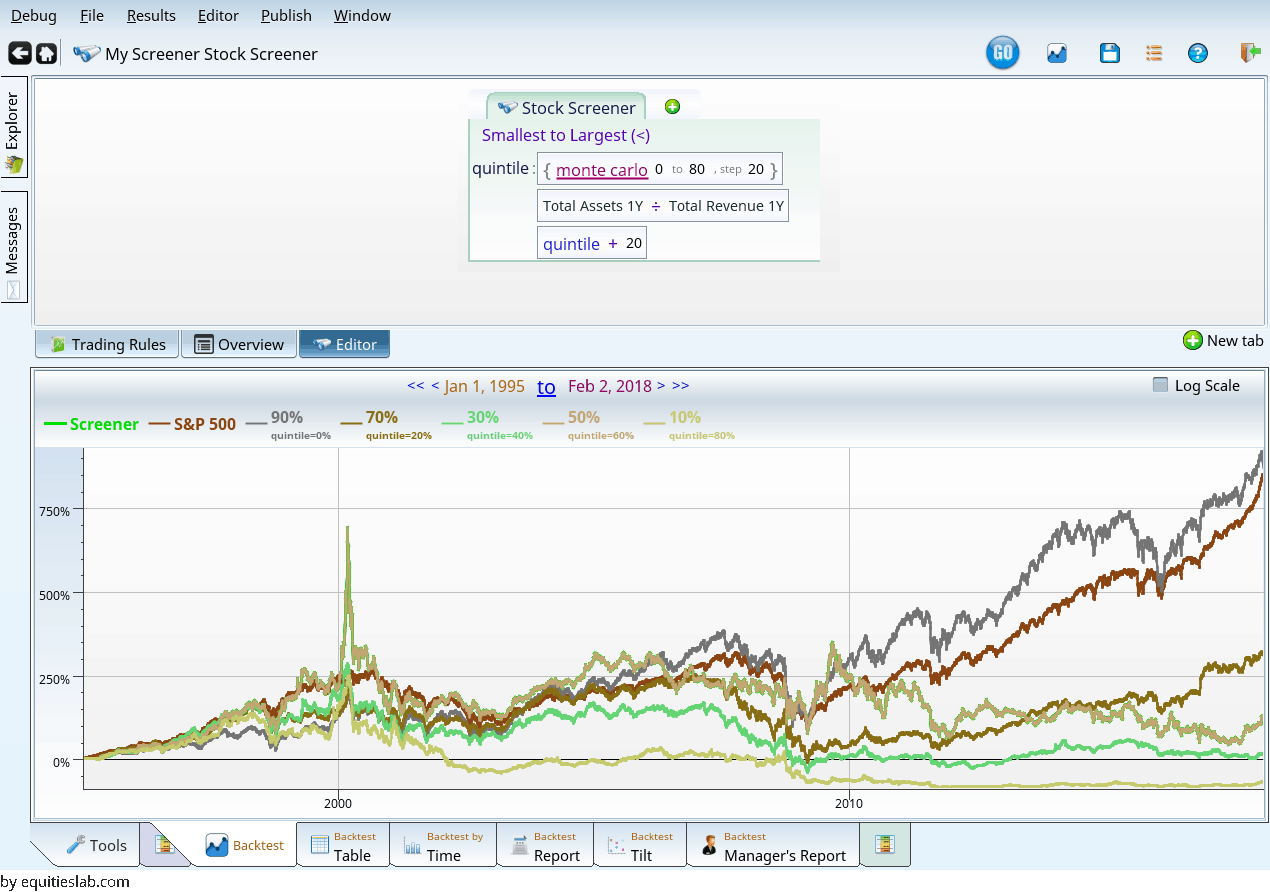Screen dimensions: 1270x892
Task: Toggle the 50% quintile=60% series
Action: pyautogui.click(x=588, y=424)
